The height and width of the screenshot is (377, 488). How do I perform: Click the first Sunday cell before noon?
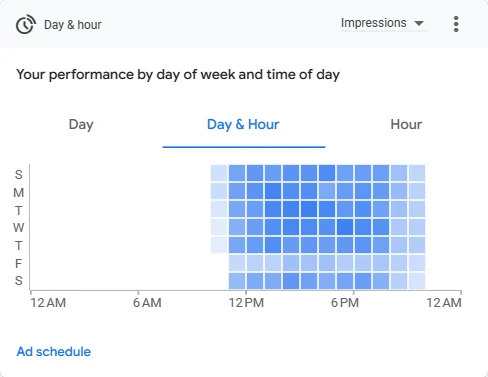click(219, 173)
